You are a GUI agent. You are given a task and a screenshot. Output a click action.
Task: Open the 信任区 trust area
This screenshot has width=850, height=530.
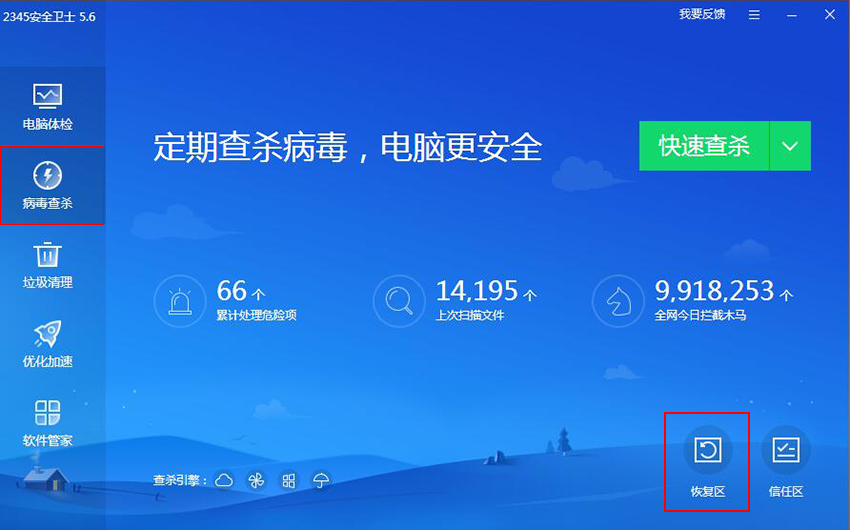(786, 462)
